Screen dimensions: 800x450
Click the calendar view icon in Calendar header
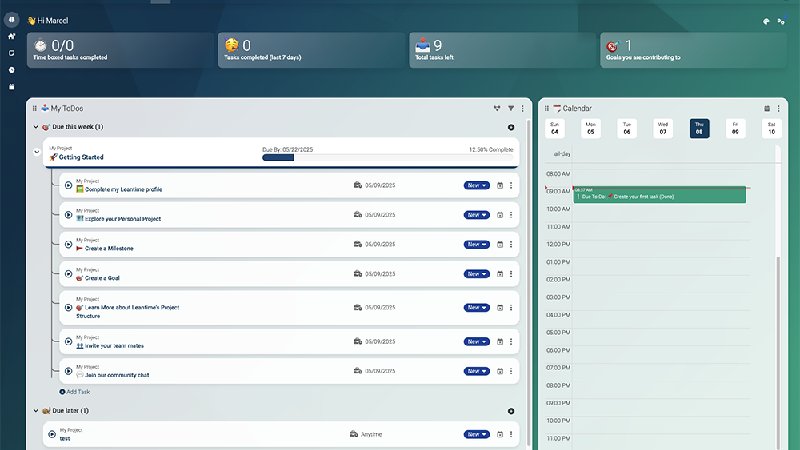(x=767, y=108)
